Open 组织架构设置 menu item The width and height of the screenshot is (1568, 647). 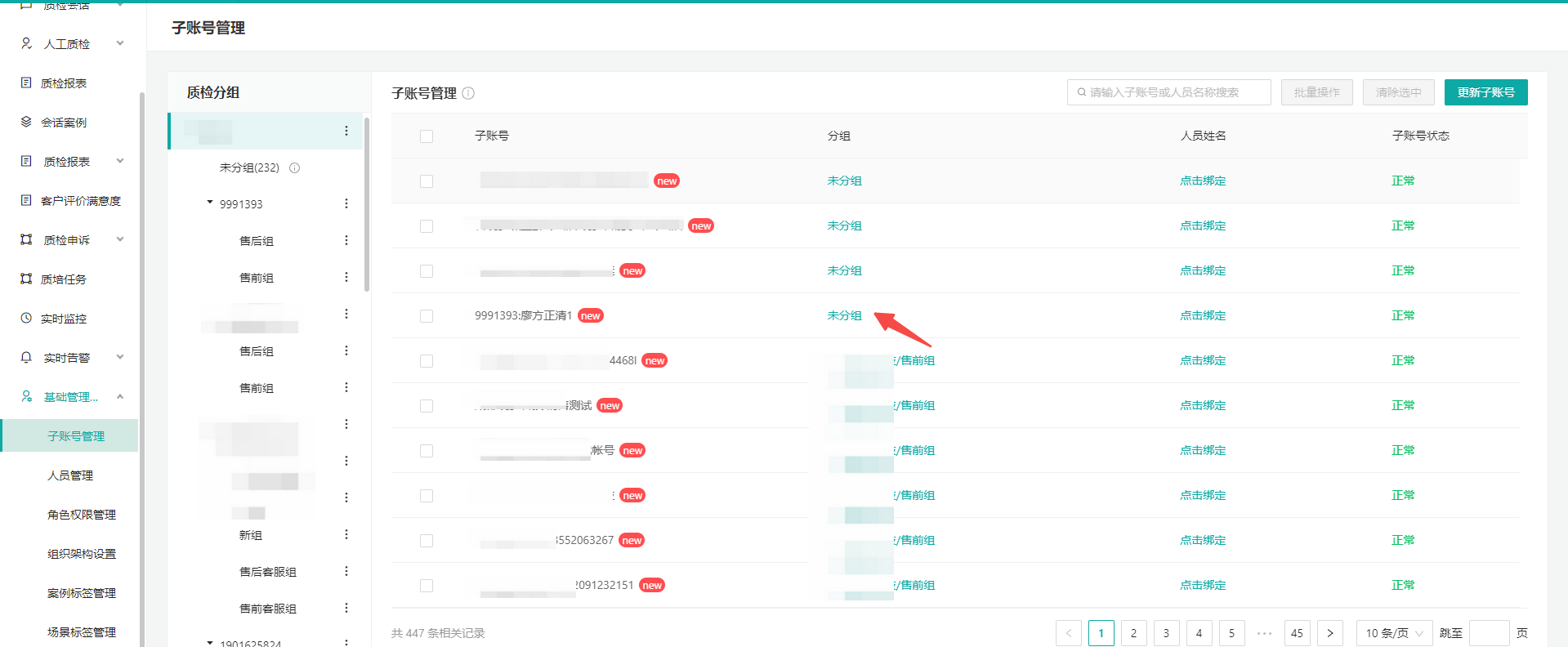[x=82, y=553]
